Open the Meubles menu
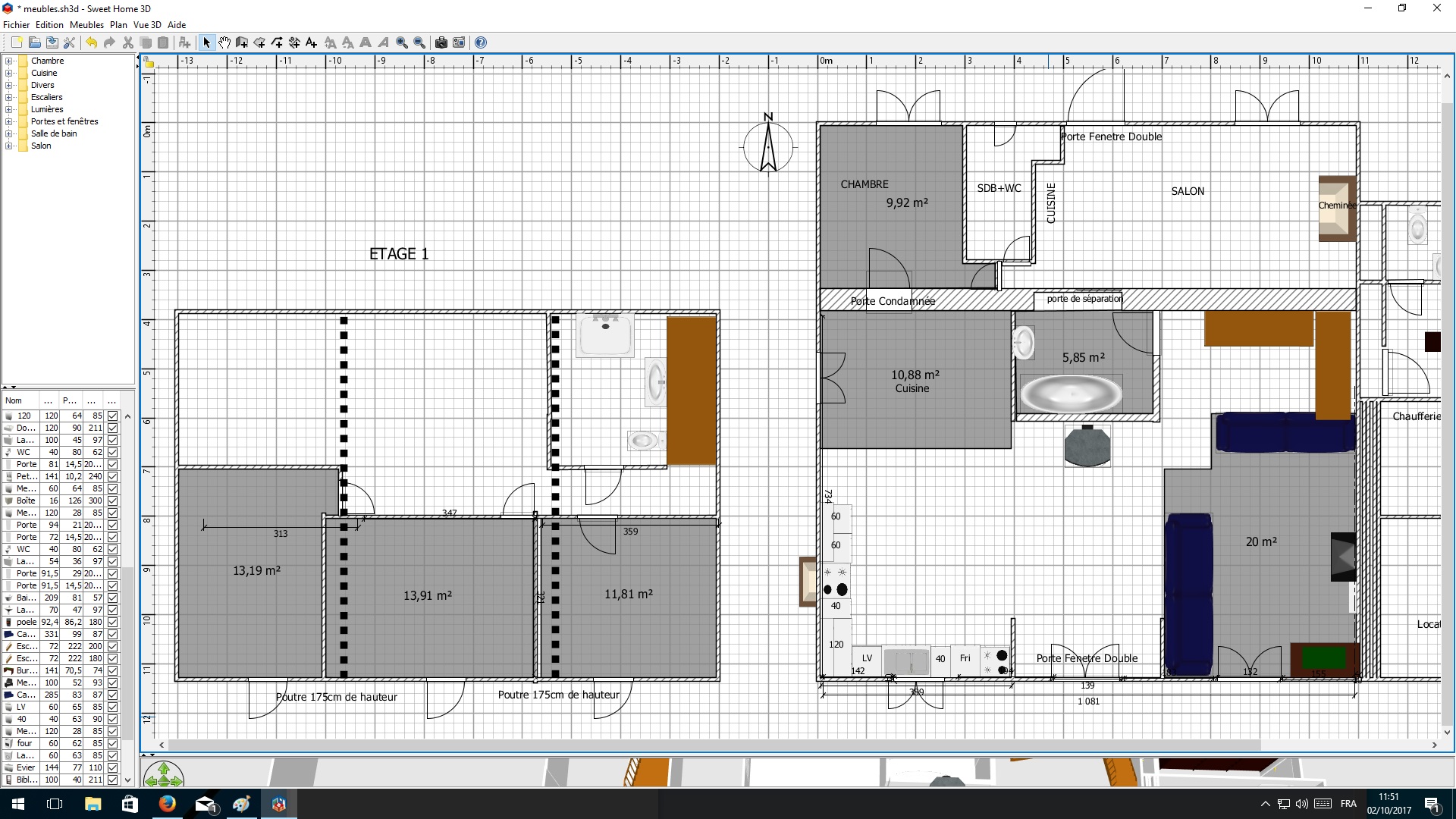1456x819 pixels. pyautogui.click(x=86, y=25)
